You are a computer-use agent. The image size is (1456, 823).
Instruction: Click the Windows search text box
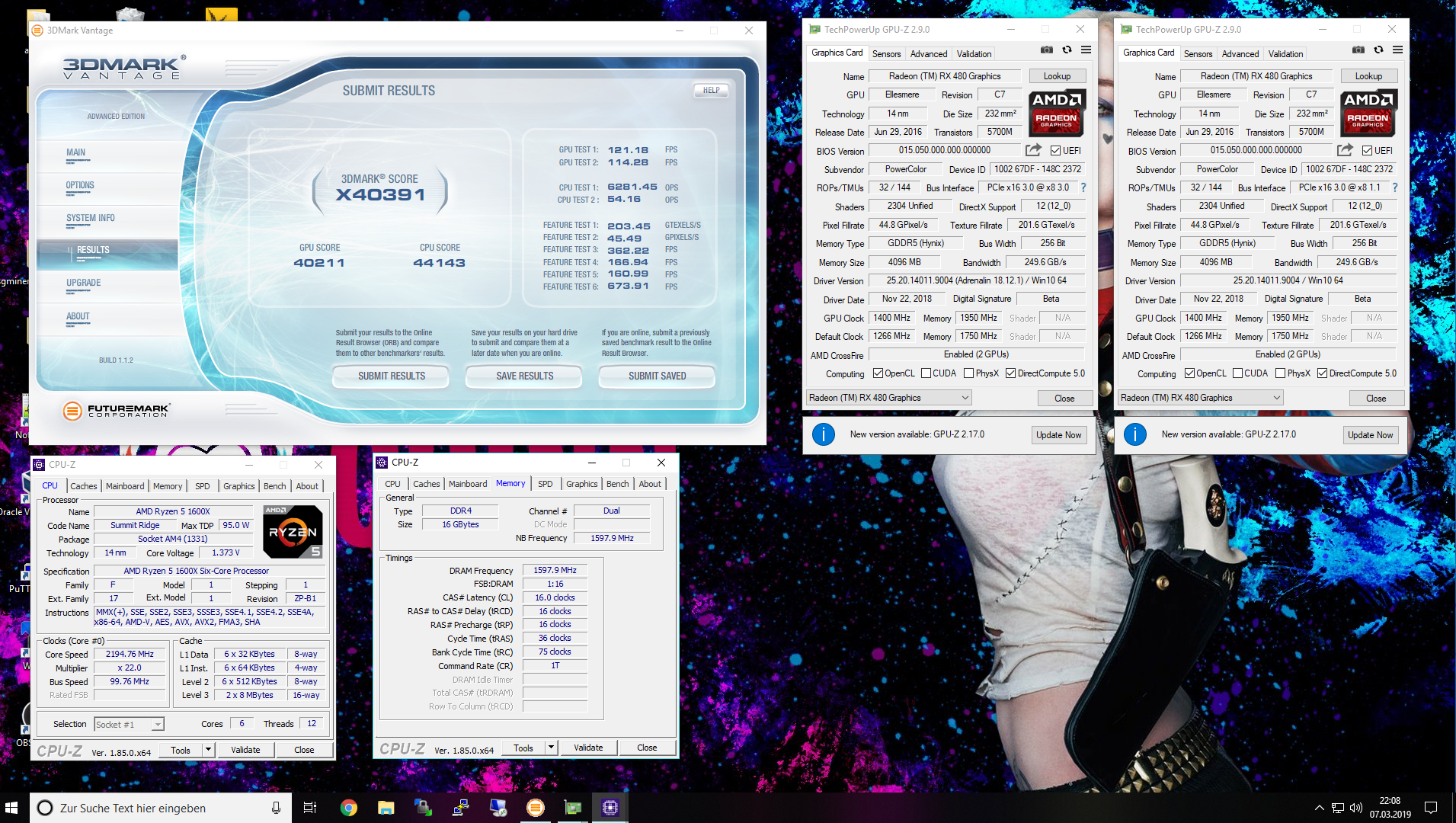tap(160, 808)
